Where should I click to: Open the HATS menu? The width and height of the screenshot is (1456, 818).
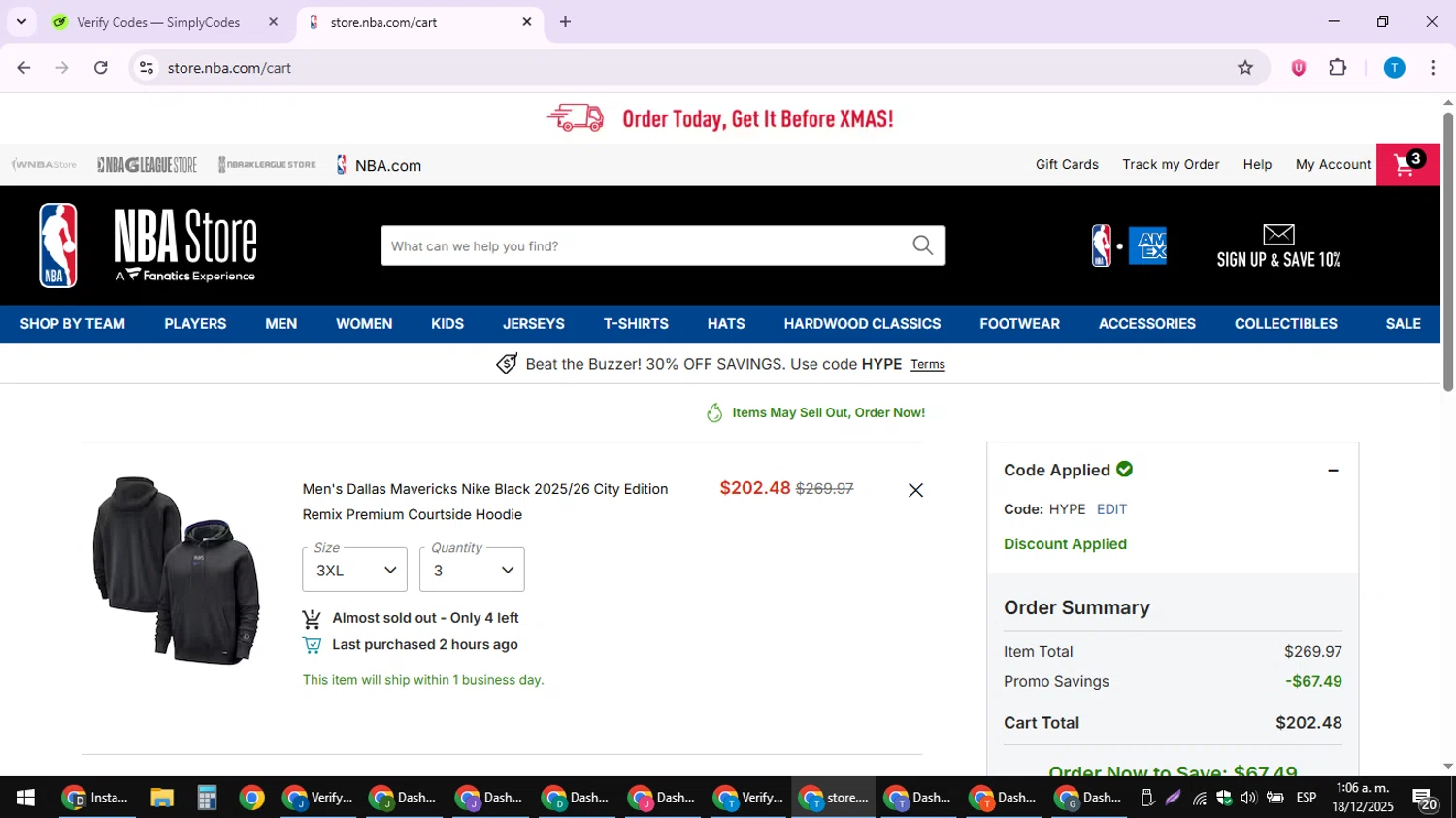pyautogui.click(x=726, y=324)
